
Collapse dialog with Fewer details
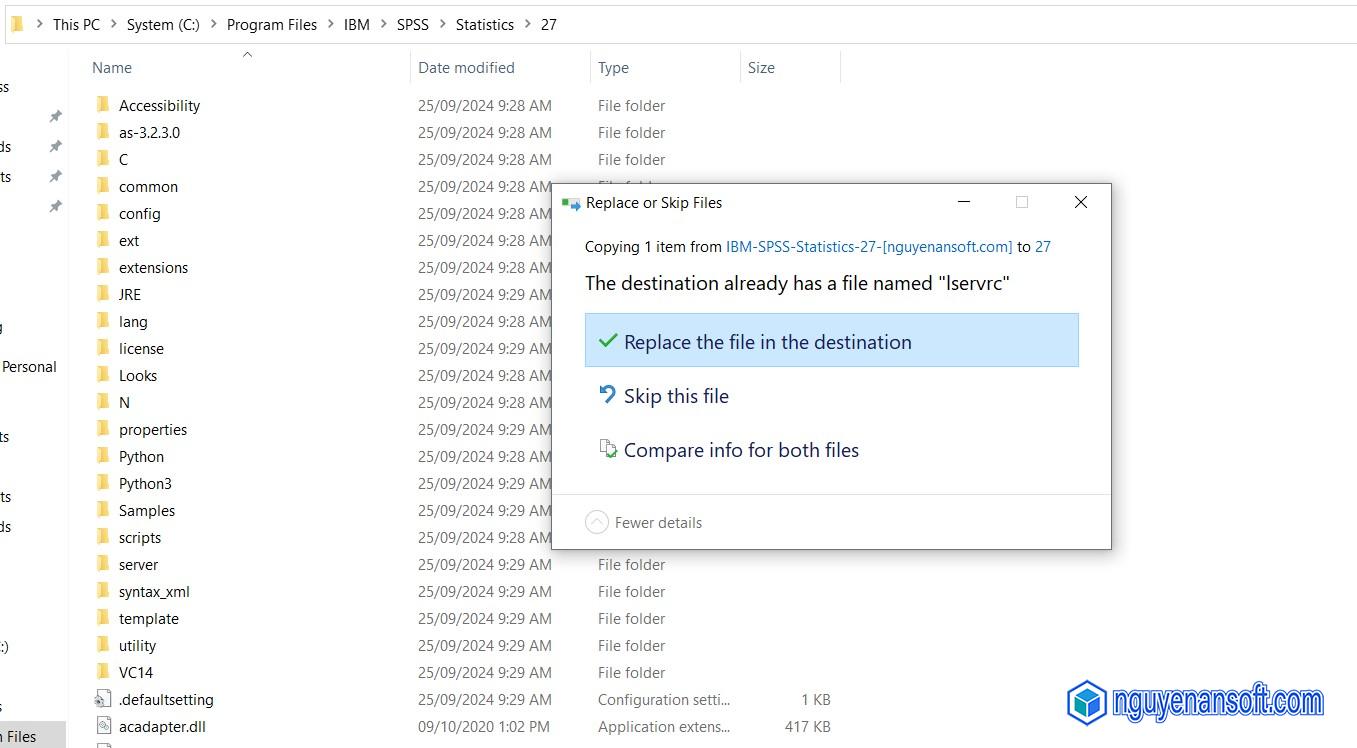point(644,522)
